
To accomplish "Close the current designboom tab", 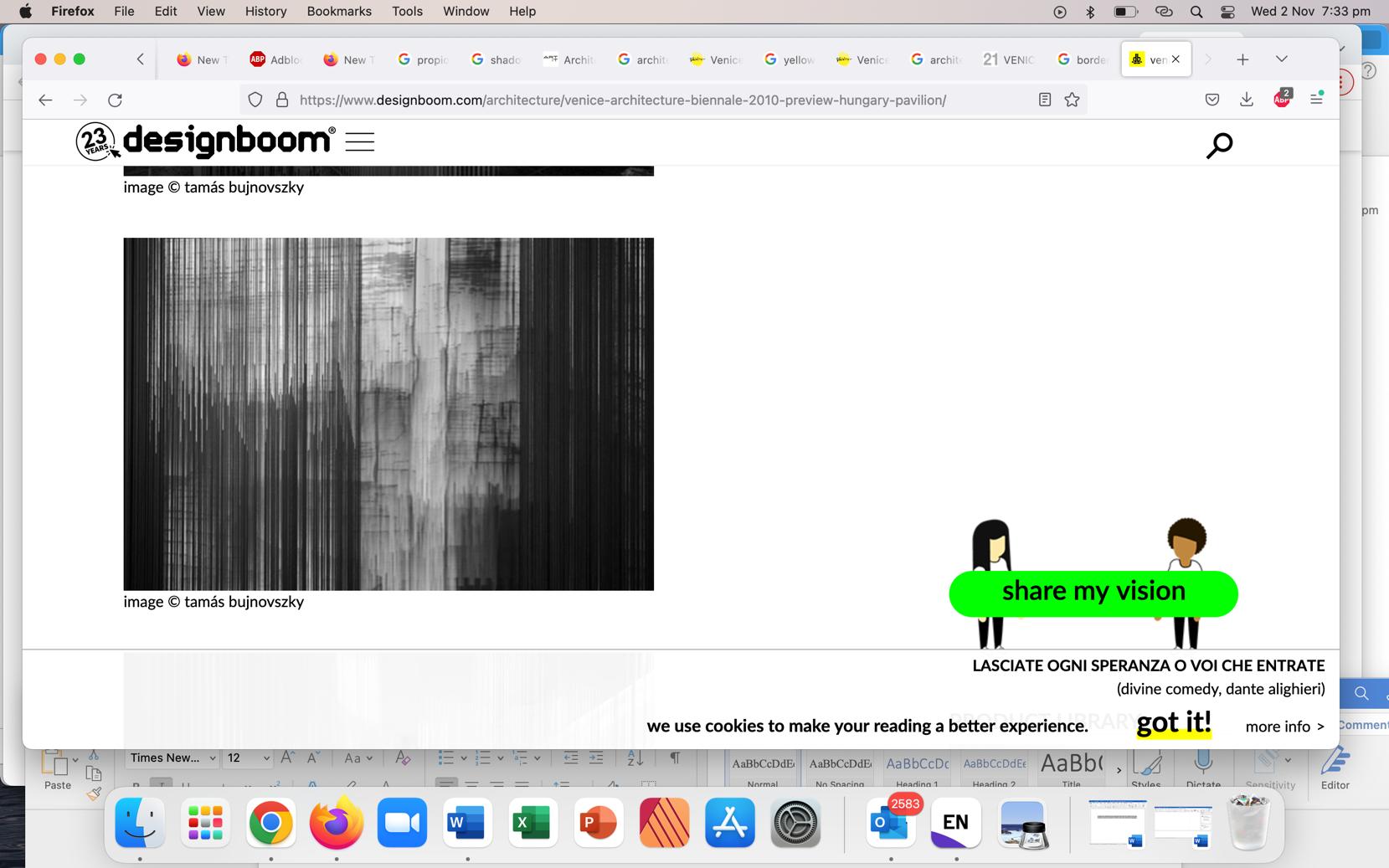I will pos(1176,59).
